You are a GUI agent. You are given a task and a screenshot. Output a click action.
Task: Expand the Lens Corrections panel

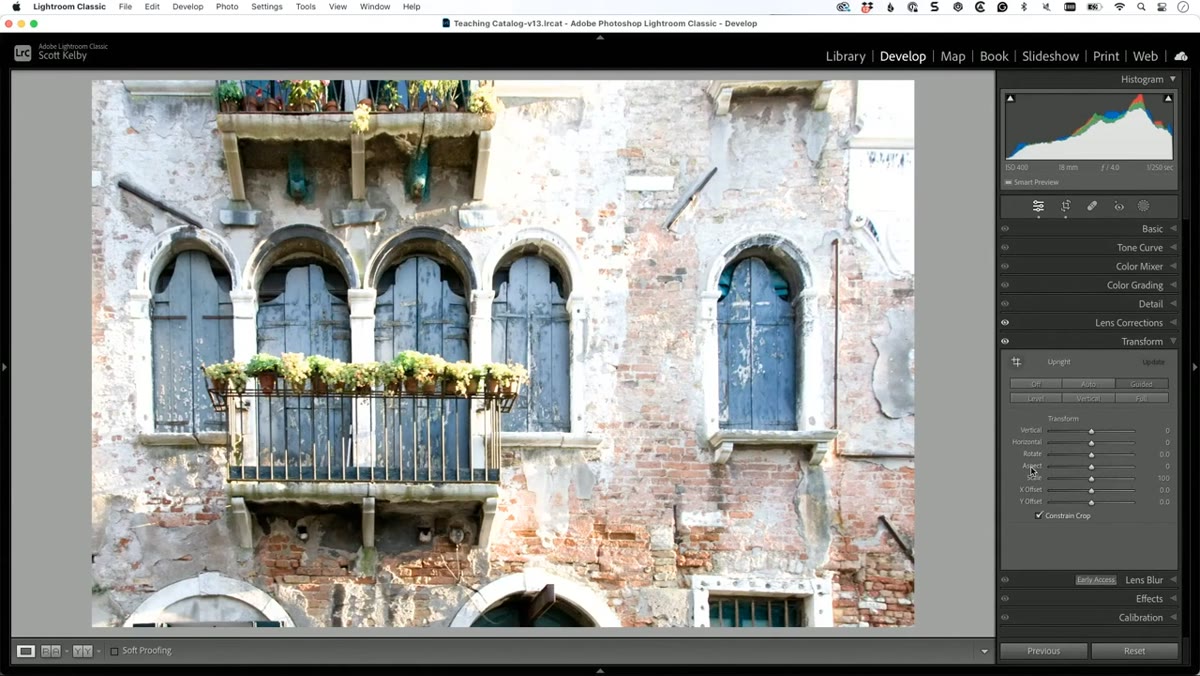tap(1173, 323)
